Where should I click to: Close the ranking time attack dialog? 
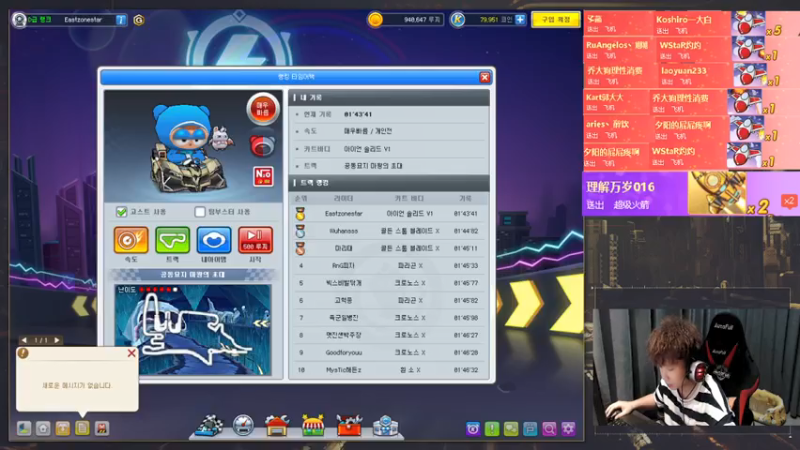point(484,78)
